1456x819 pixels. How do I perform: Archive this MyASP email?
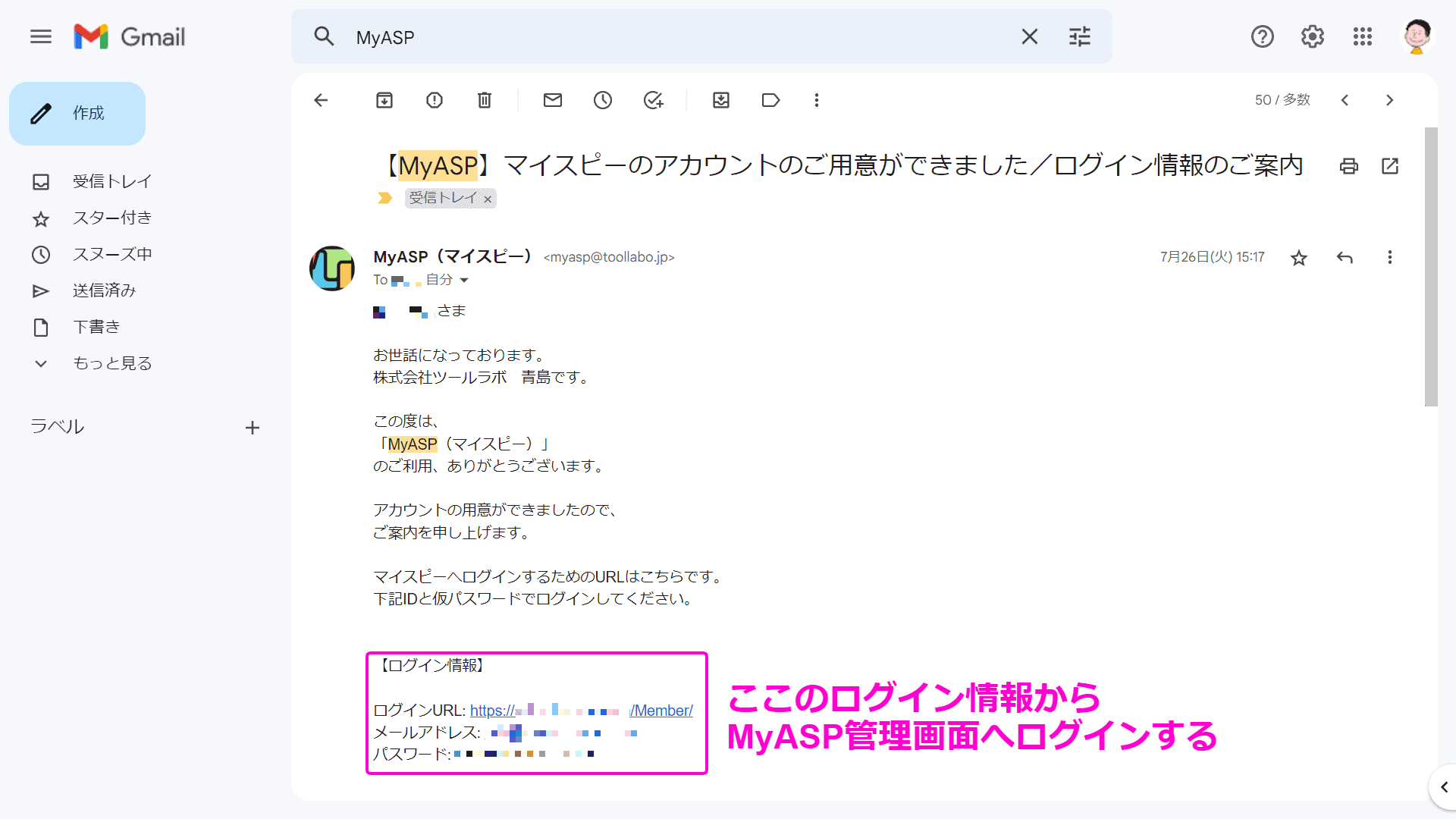[x=384, y=99]
